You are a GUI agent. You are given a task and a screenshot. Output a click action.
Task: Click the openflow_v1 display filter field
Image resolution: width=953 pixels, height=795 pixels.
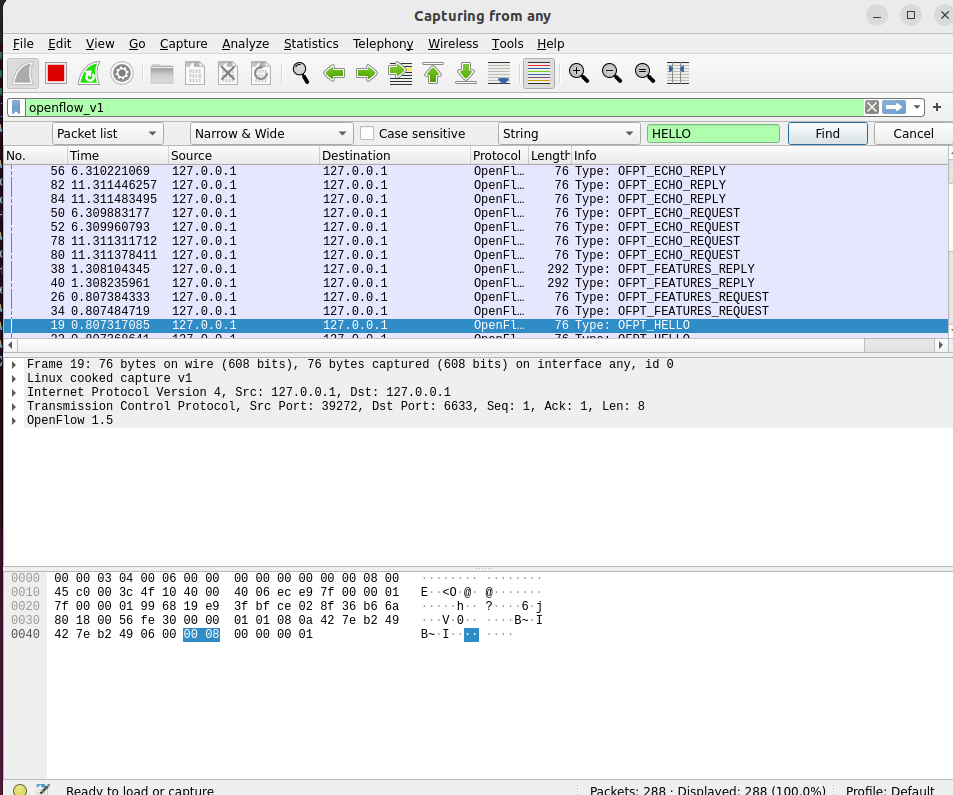444,108
